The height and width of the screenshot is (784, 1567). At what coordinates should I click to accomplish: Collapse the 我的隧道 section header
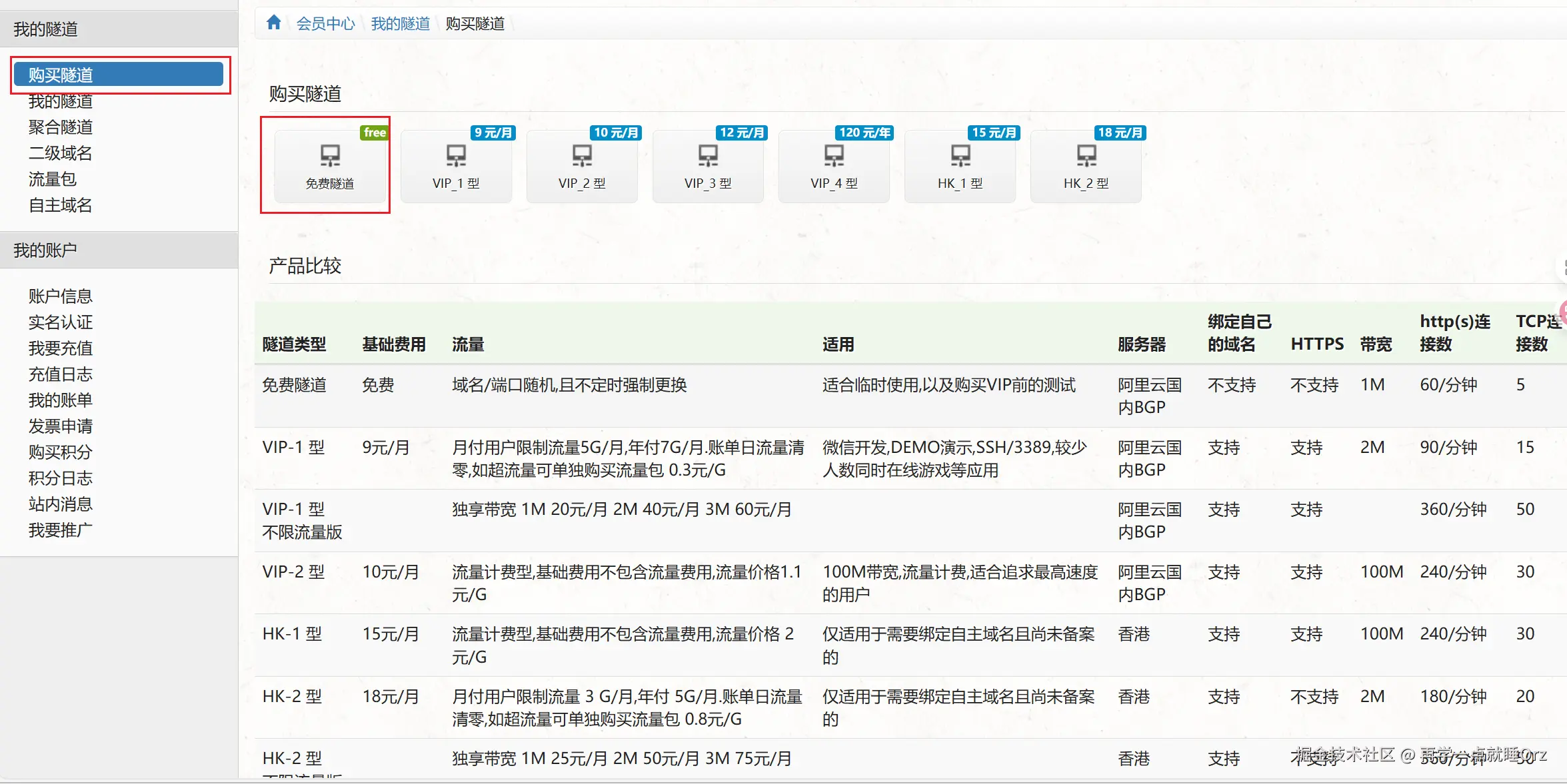(x=119, y=29)
